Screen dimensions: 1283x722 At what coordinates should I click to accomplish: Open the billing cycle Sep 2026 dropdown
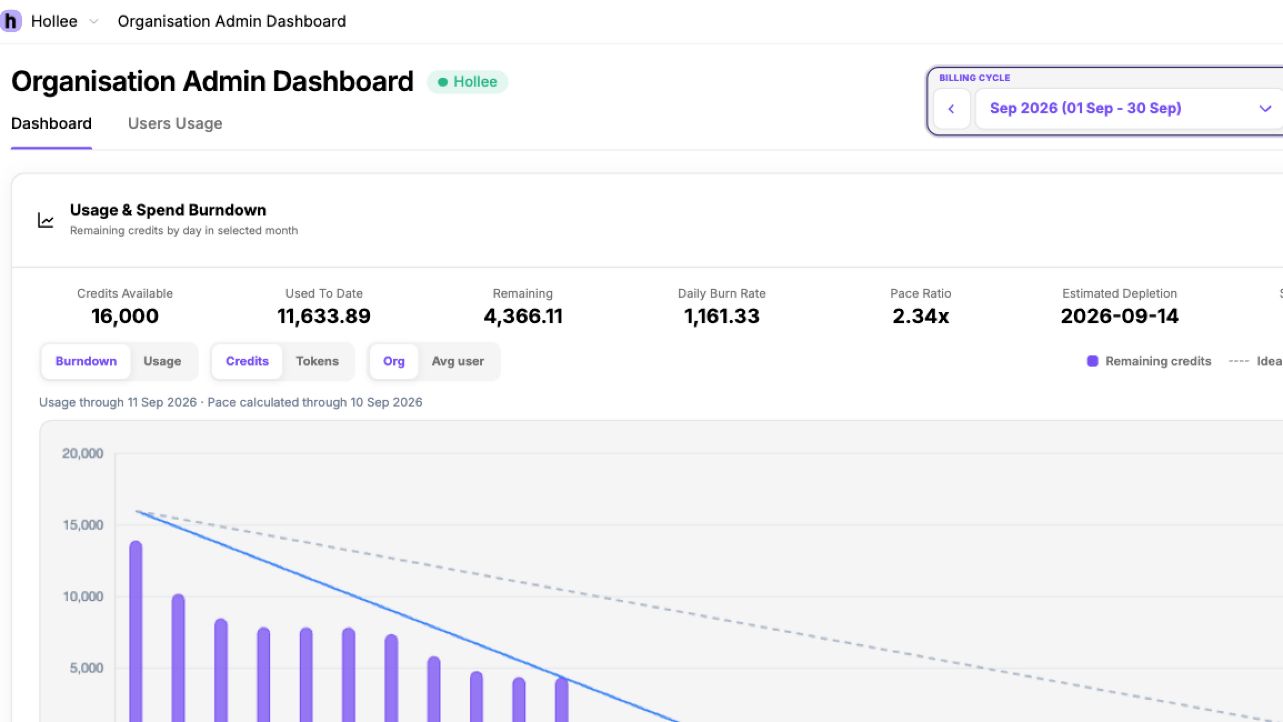tap(1129, 109)
